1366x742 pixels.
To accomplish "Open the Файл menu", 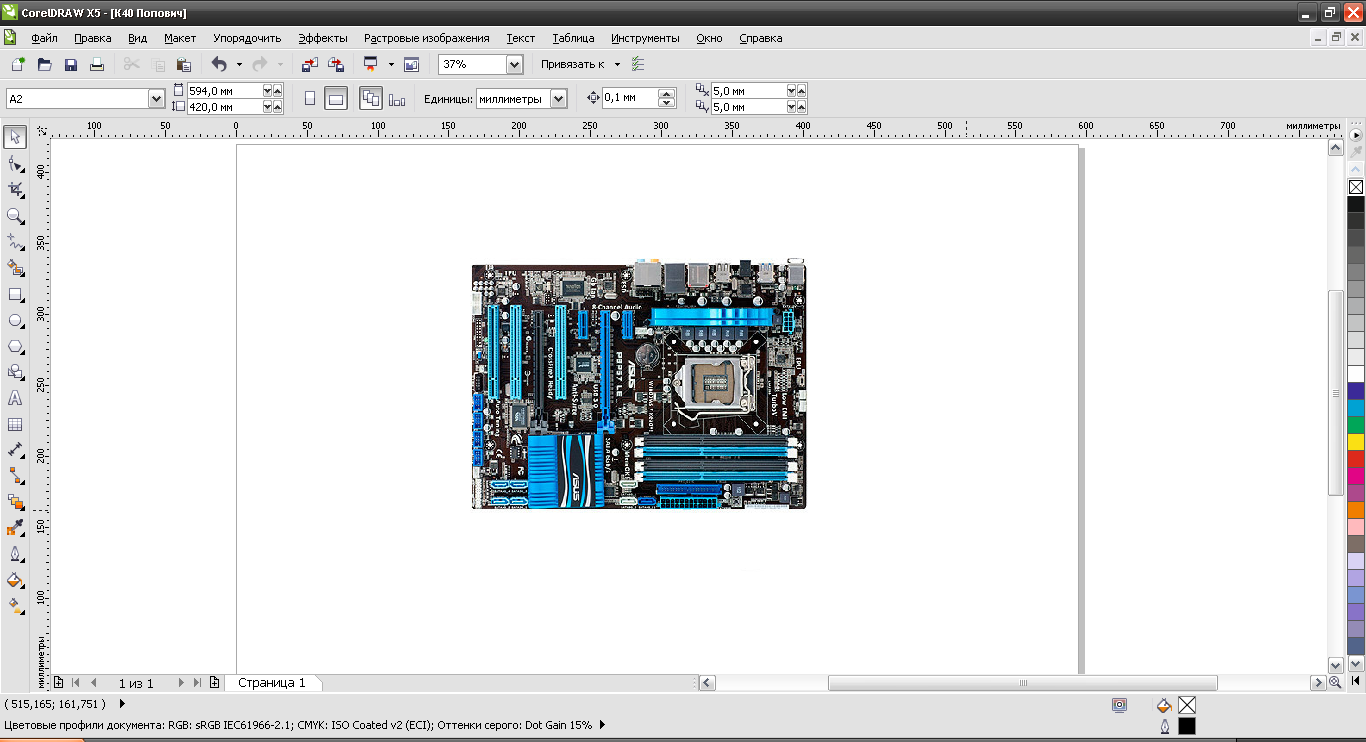I will click(x=44, y=38).
